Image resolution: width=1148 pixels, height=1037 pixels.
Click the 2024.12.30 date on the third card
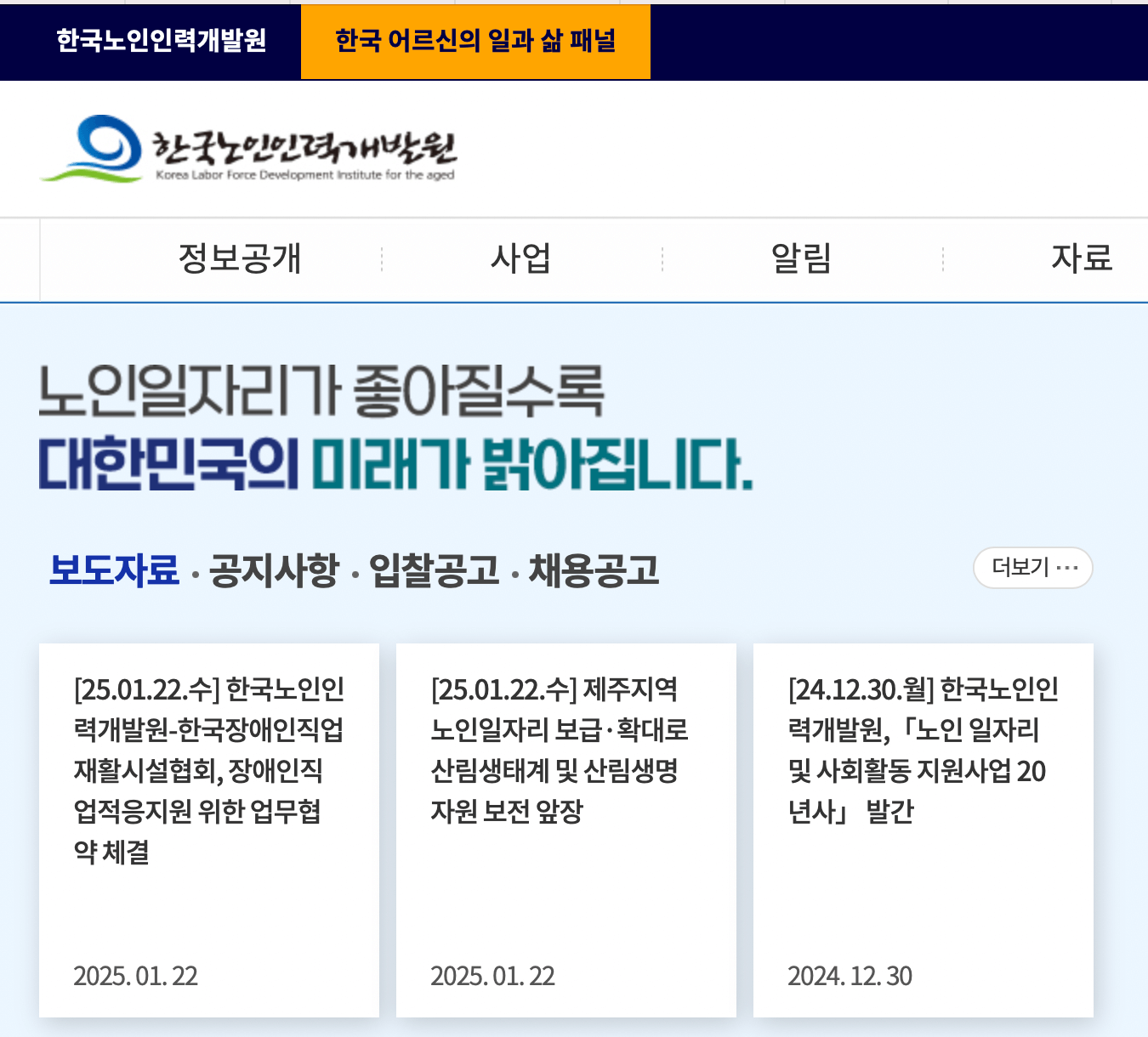851,976
